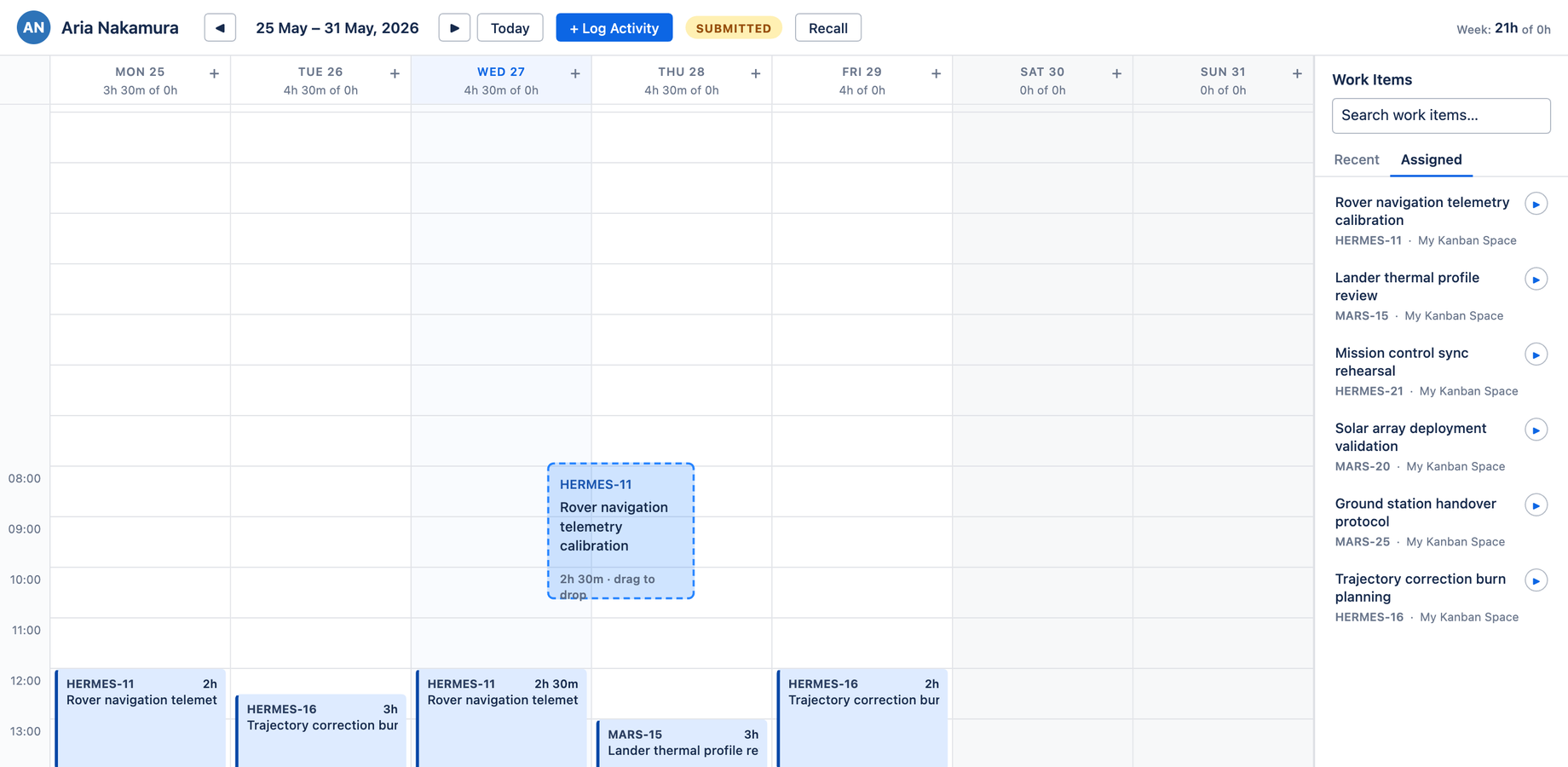This screenshot has height=767, width=1568.
Task: Select the WED 27 day header
Action: (x=501, y=81)
